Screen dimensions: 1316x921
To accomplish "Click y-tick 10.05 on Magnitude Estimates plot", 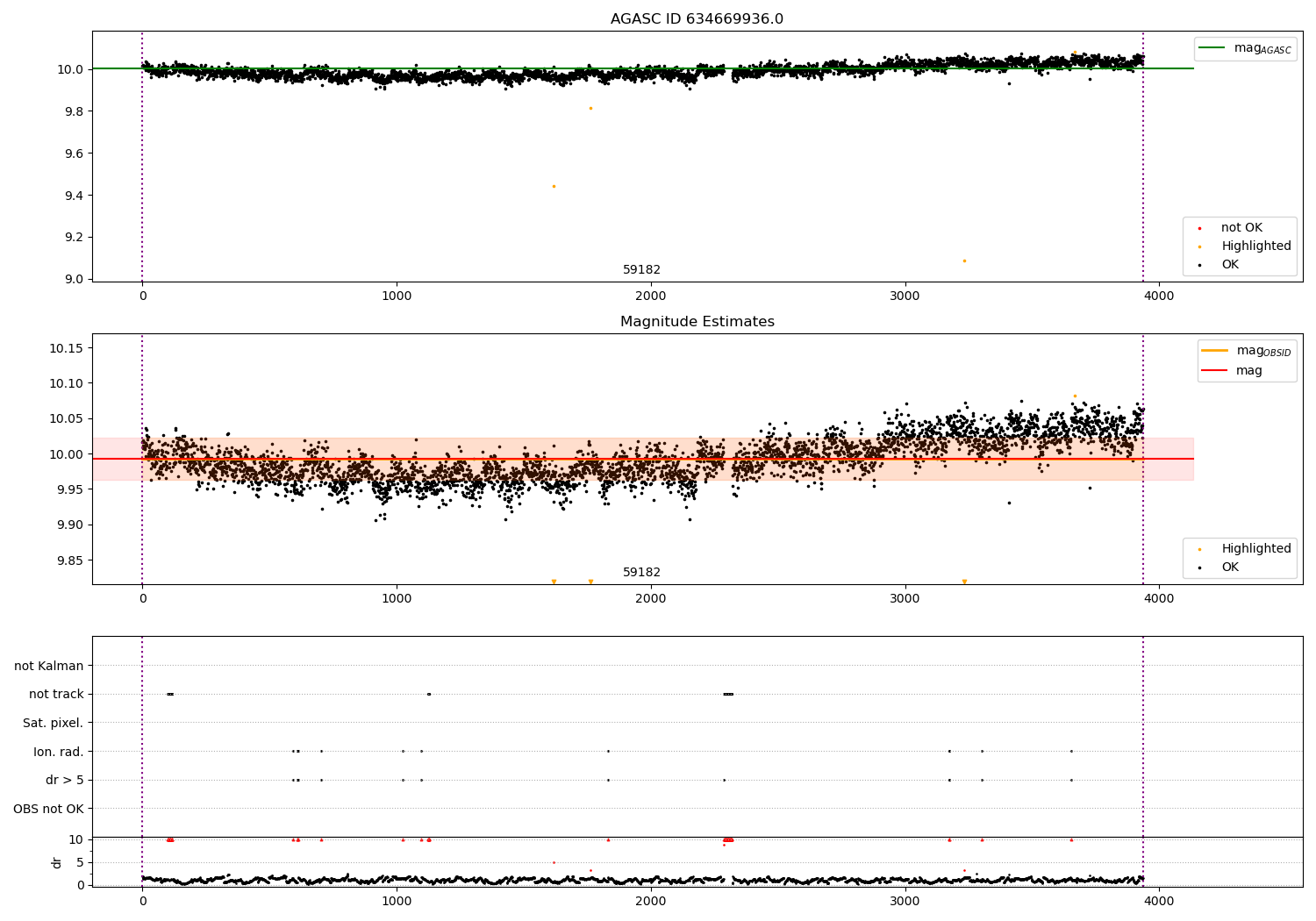I will point(66,419).
